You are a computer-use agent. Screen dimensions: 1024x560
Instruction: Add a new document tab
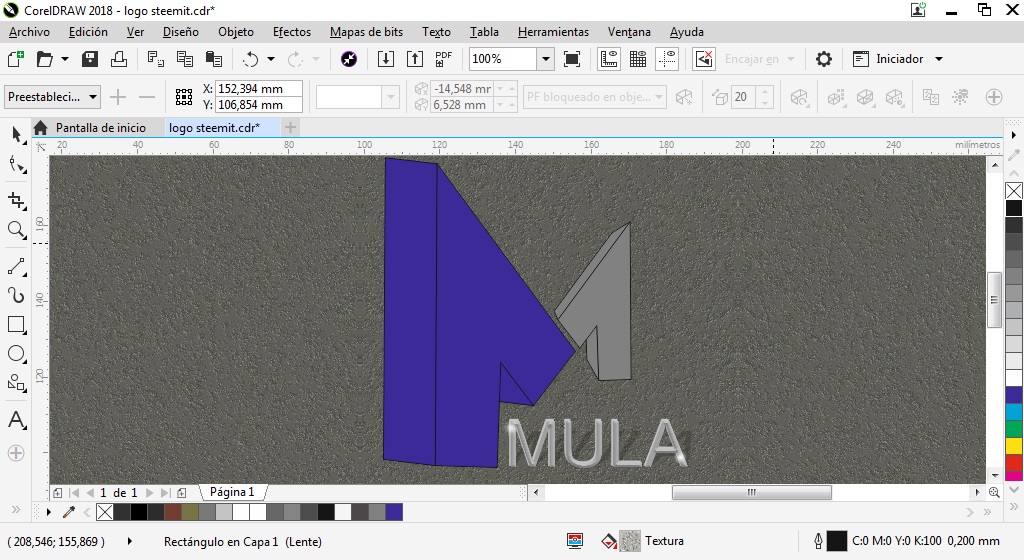coord(291,127)
